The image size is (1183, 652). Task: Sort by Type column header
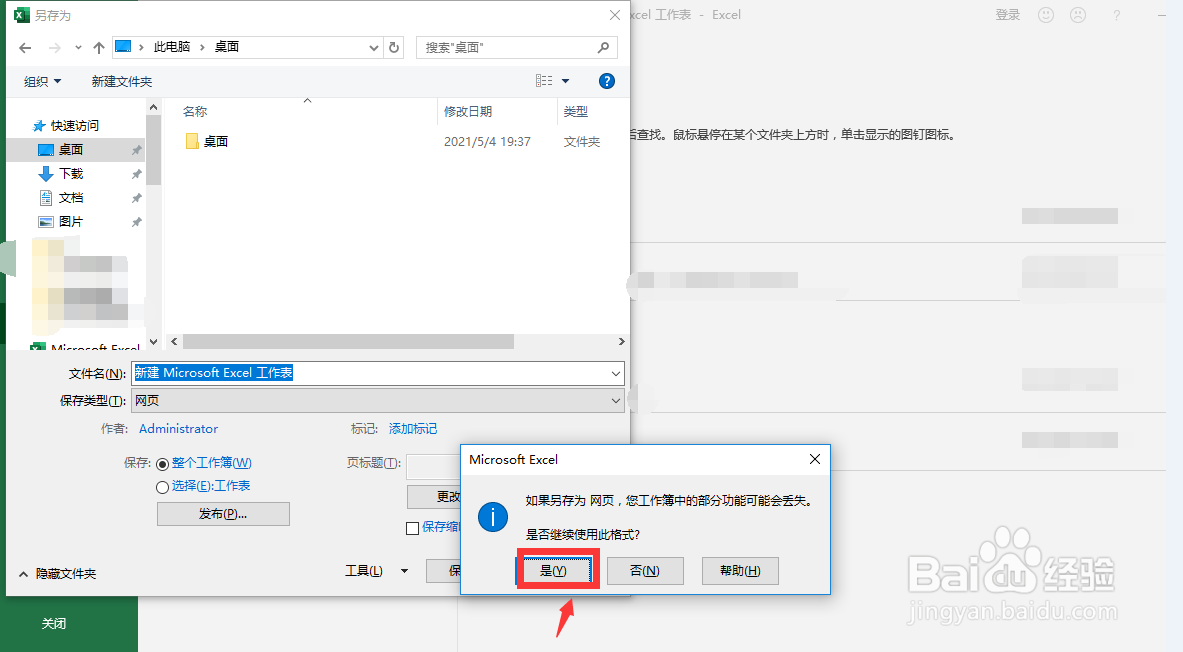pos(576,112)
